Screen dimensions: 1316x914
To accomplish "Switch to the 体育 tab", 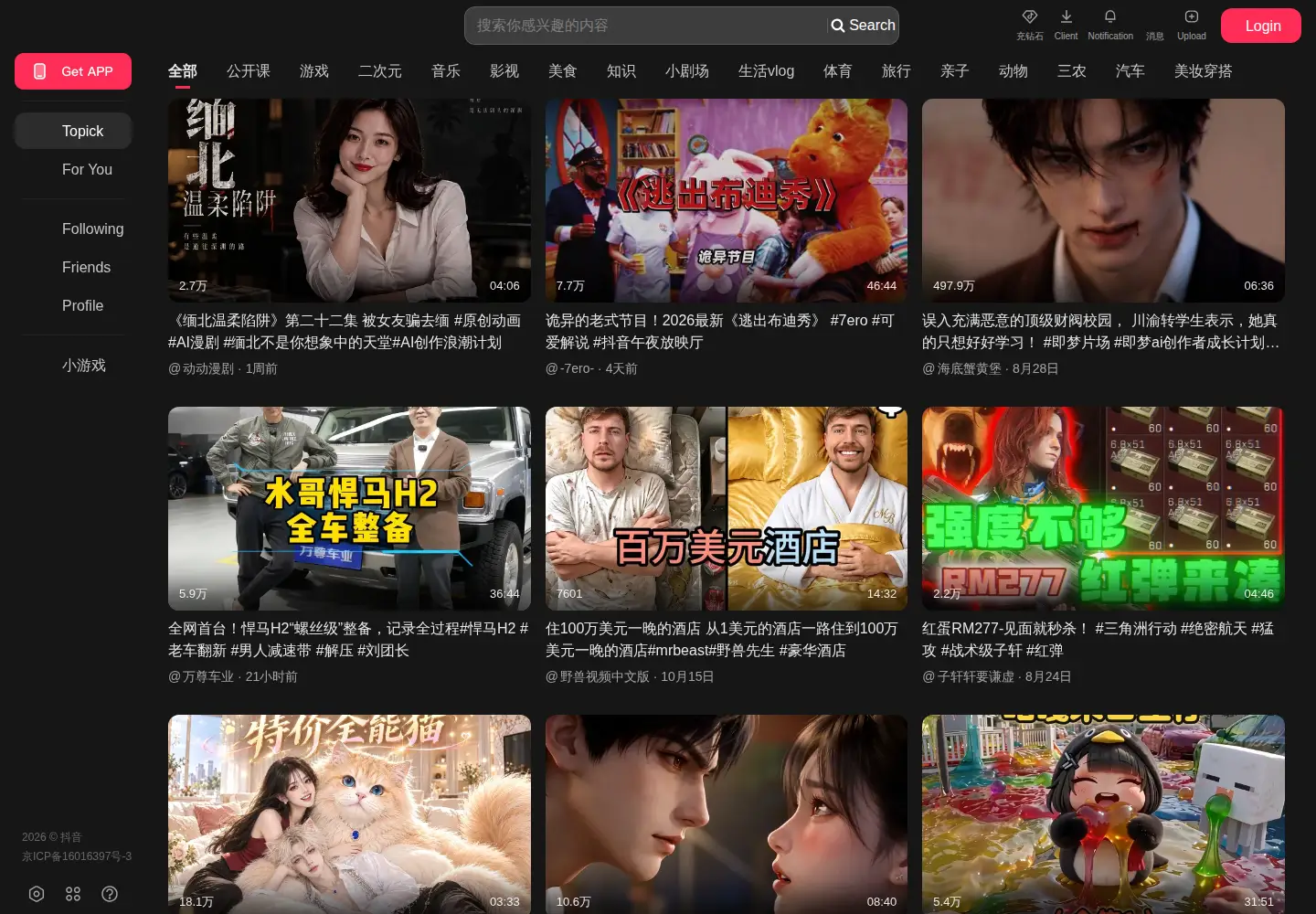I will coord(838,71).
